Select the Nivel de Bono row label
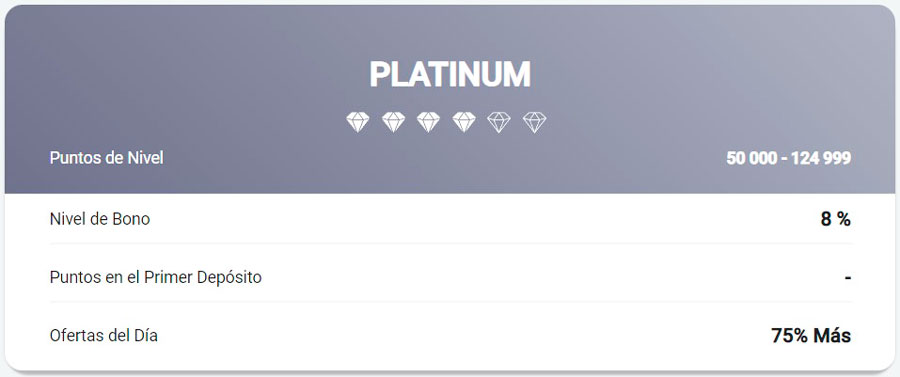This screenshot has width=900, height=377. click(100, 219)
